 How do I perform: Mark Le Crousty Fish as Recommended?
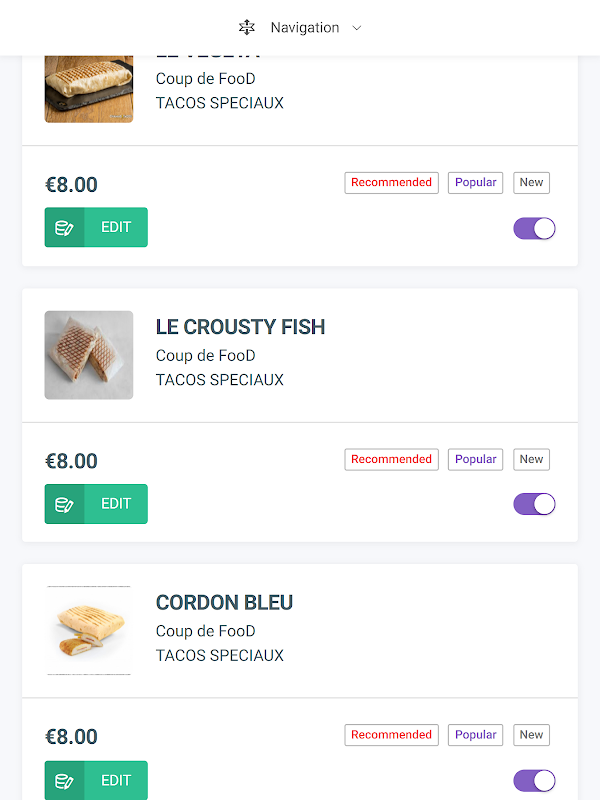point(391,459)
